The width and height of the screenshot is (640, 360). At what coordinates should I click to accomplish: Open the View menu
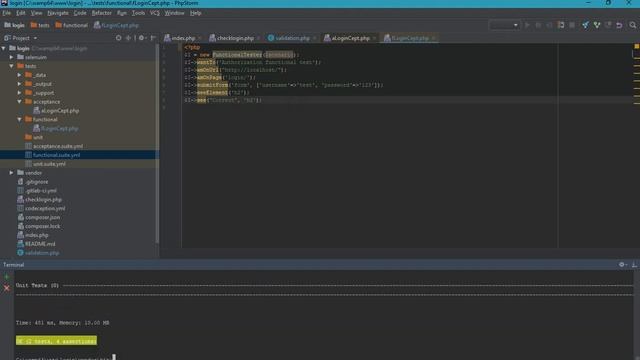click(36, 13)
